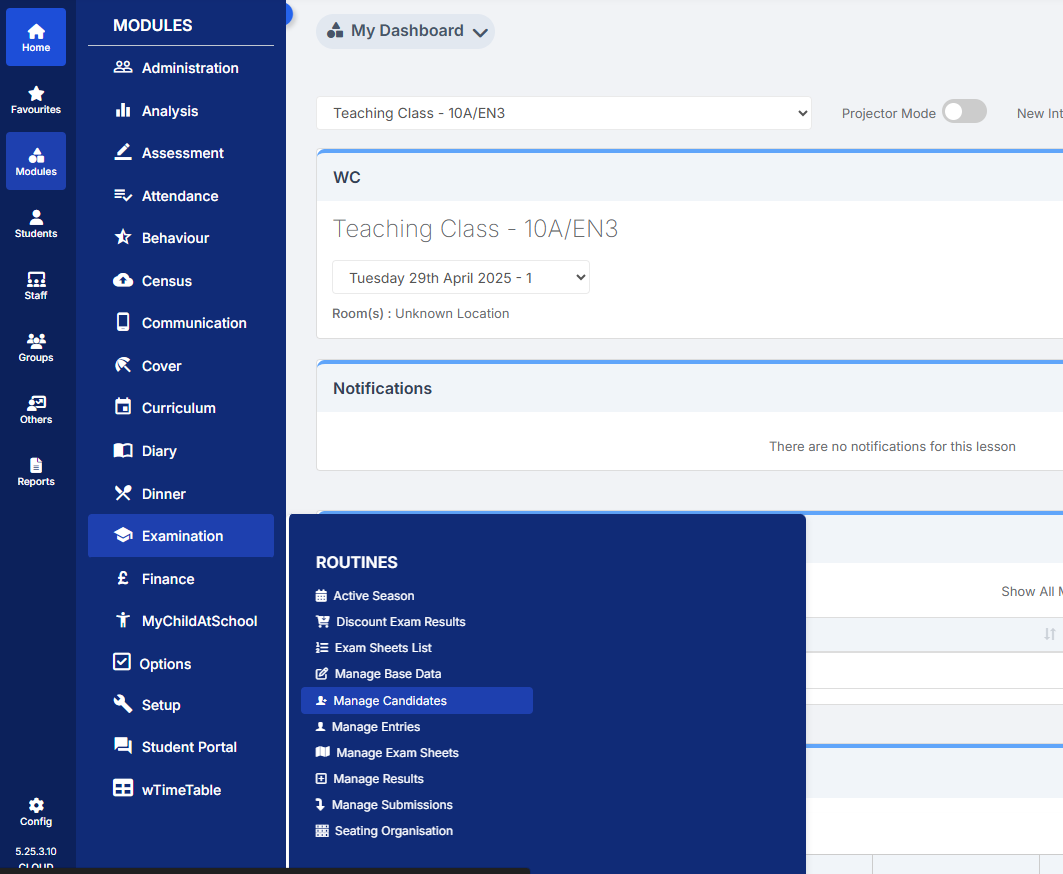Select Attendance module
Viewport: 1063px width, 874px height.
[x=180, y=196]
